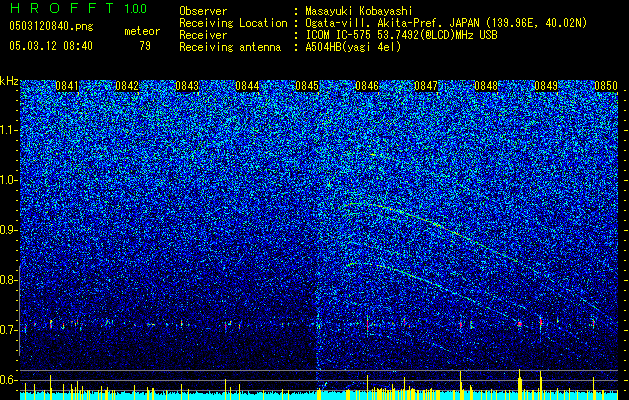This screenshot has width=629, height=400.
Task: Click the meteor count value 79
Action: tap(145, 46)
